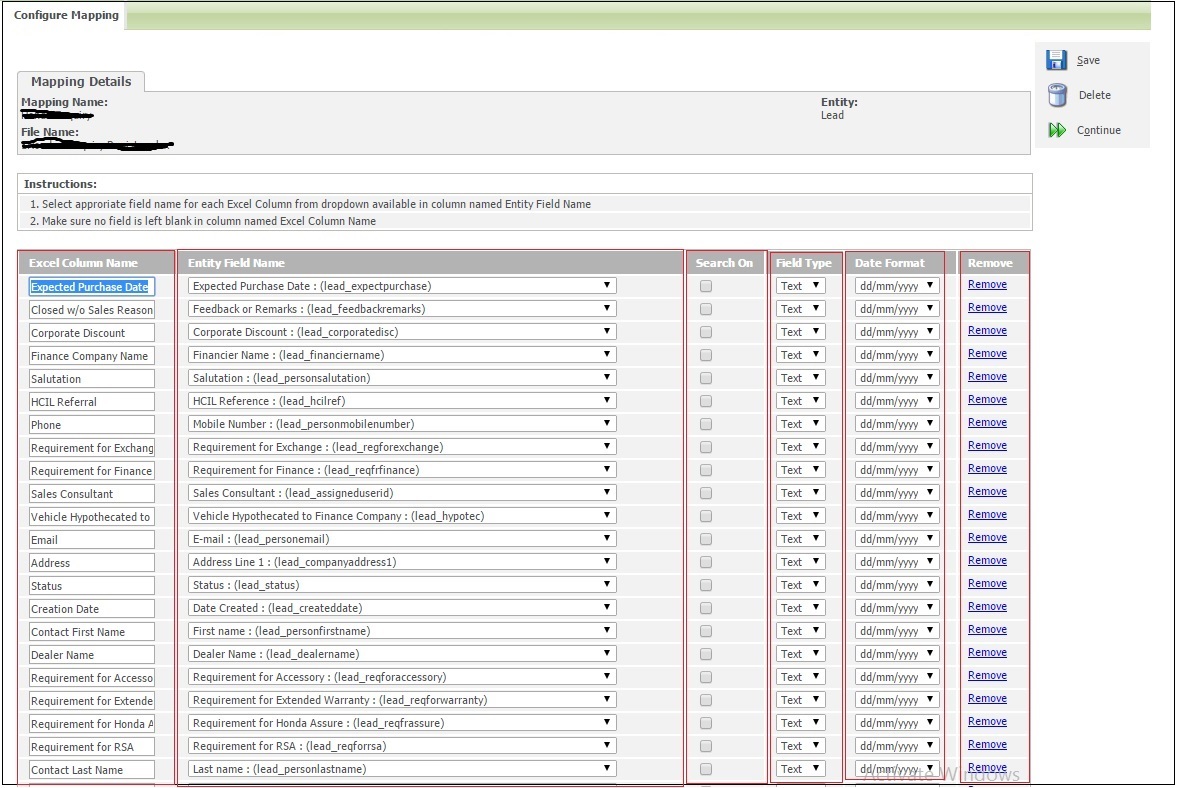Click the Configure Mapping page title

click(x=66, y=15)
